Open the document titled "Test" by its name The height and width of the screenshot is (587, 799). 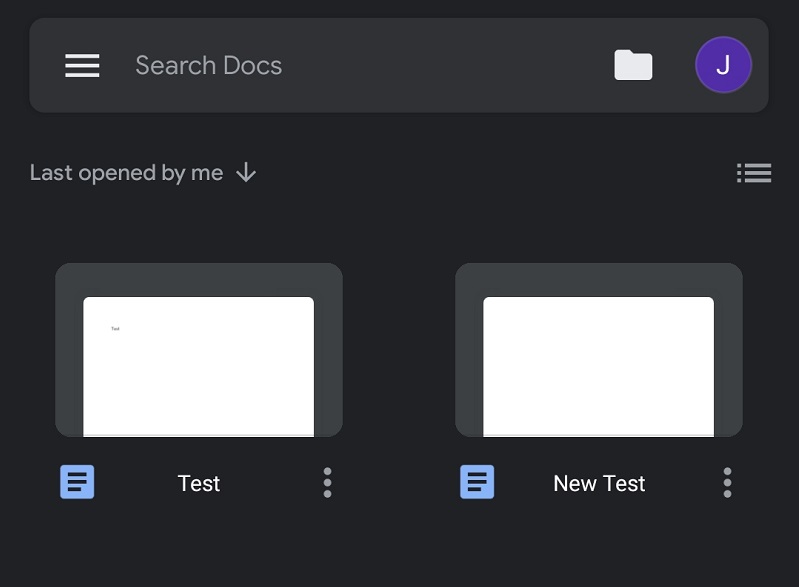(x=198, y=484)
